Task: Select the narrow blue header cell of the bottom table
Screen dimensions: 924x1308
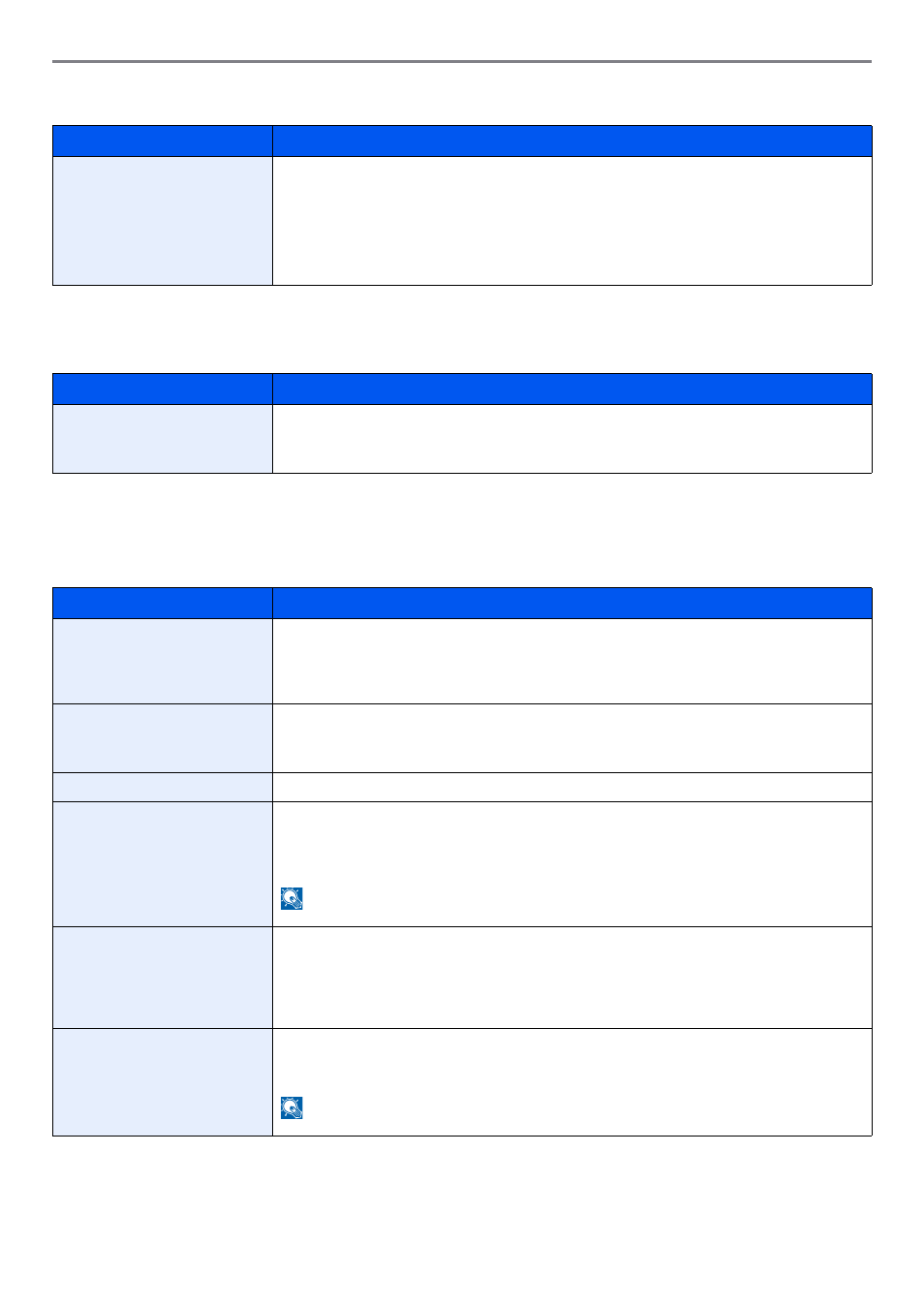Action: (163, 604)
